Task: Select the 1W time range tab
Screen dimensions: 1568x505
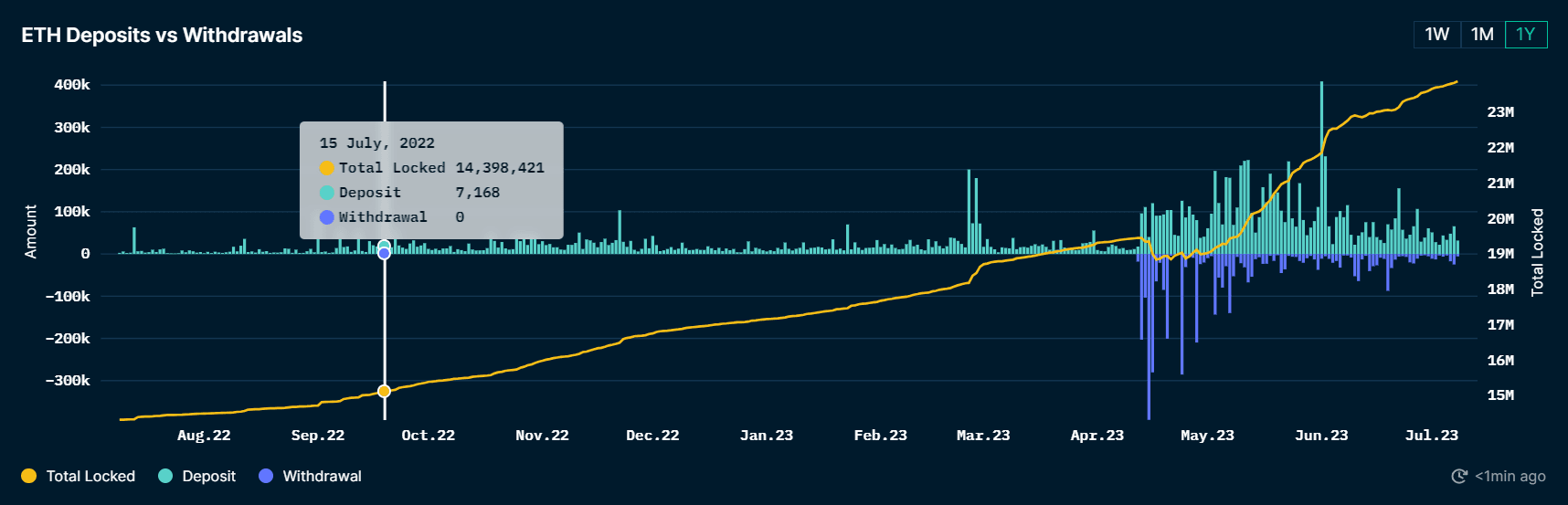Action: point(1436,35)
